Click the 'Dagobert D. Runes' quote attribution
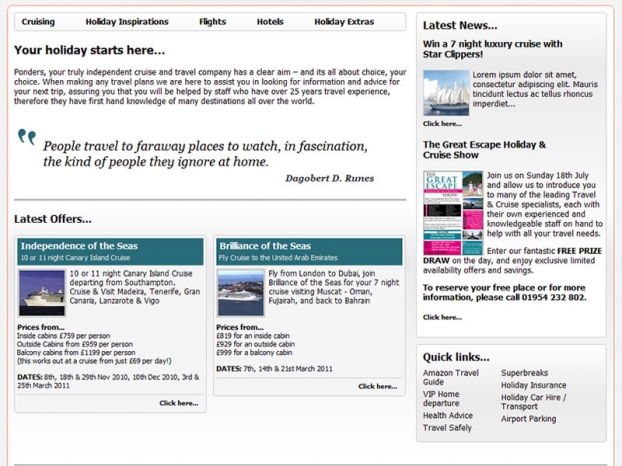622x466 pixels. coord(330,178)
